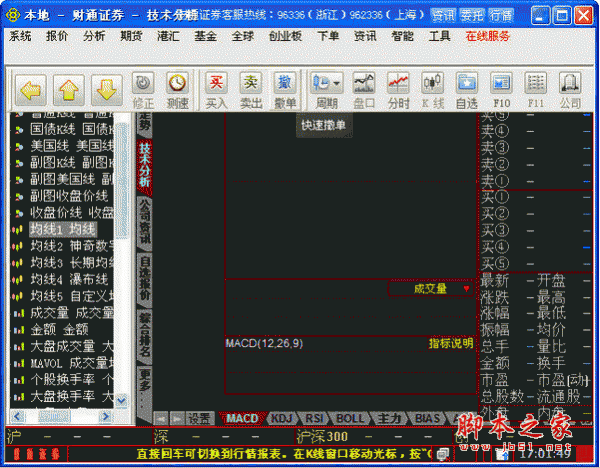
Task: Show the 盘口 order book view
Action: [364, 91]
